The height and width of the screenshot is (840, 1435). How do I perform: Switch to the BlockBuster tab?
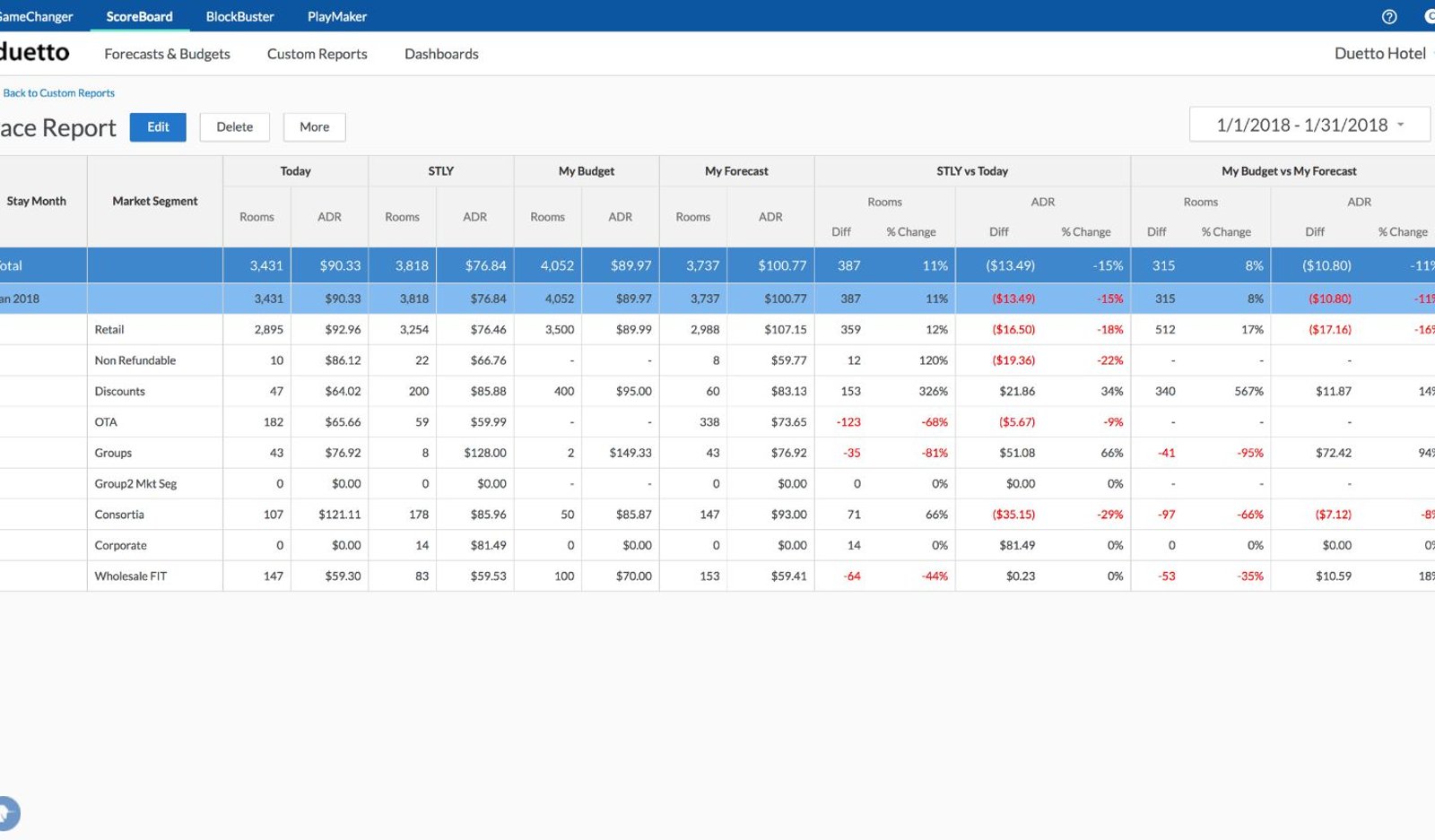(239, 16)
